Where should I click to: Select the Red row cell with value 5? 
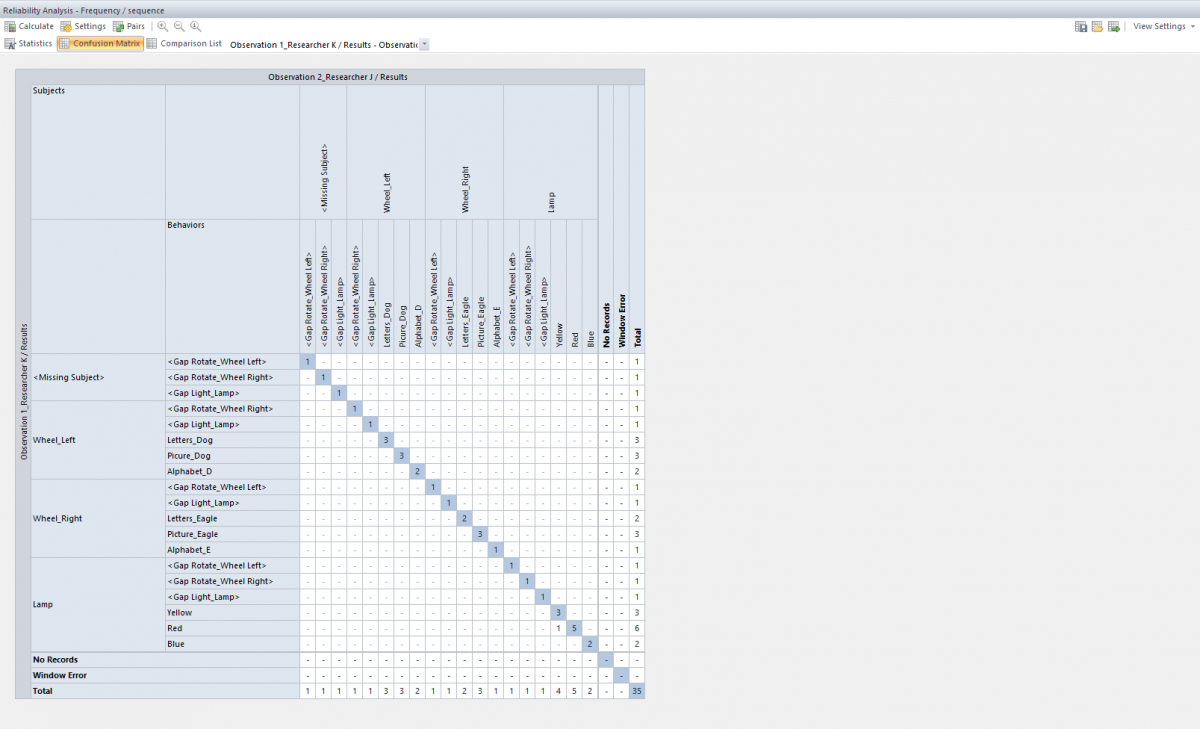tap(574, 628)
